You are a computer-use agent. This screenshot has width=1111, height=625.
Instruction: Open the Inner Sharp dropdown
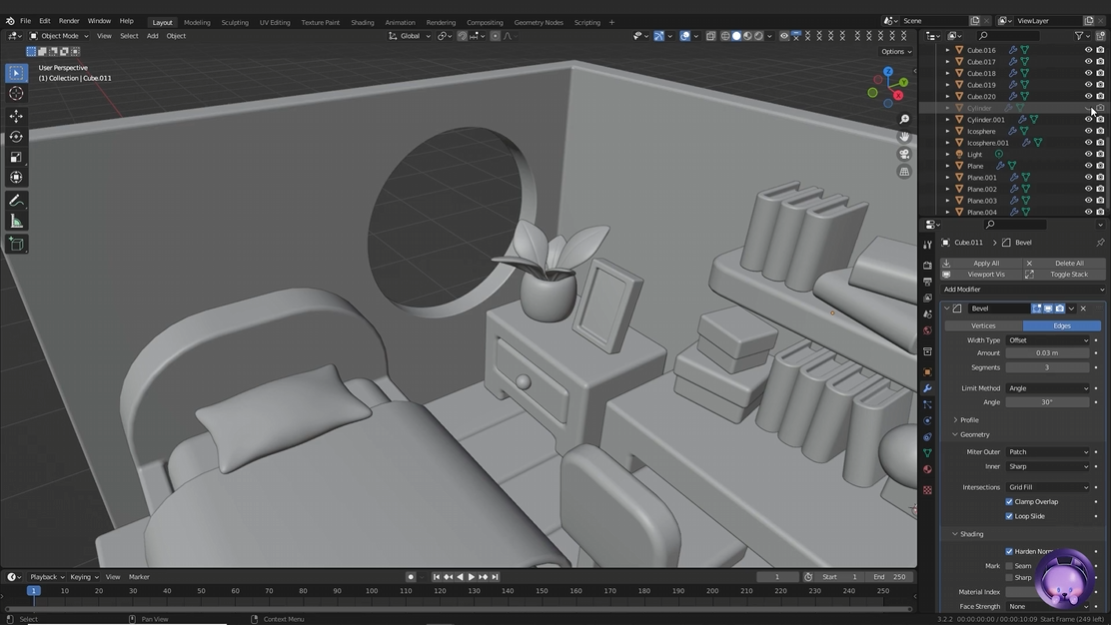[1047, 466]
